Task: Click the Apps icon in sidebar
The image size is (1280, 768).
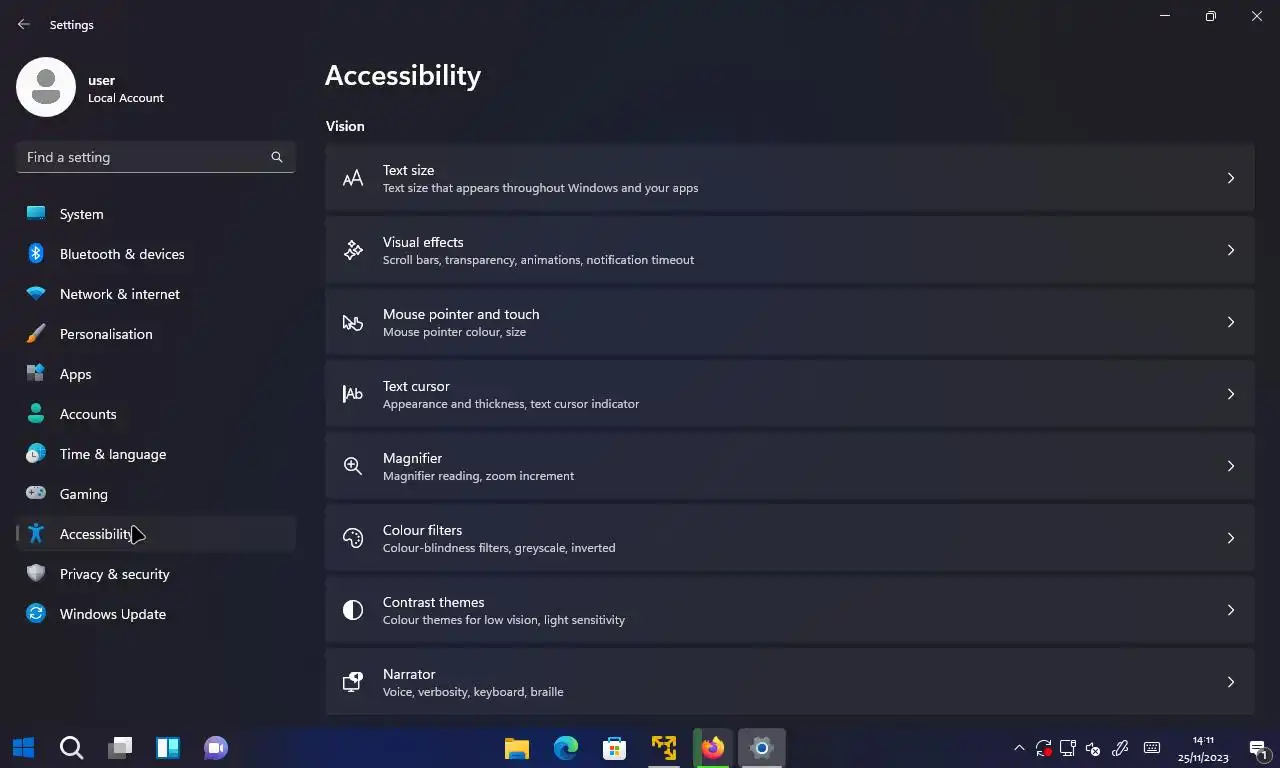Action: tap(36, 373)
